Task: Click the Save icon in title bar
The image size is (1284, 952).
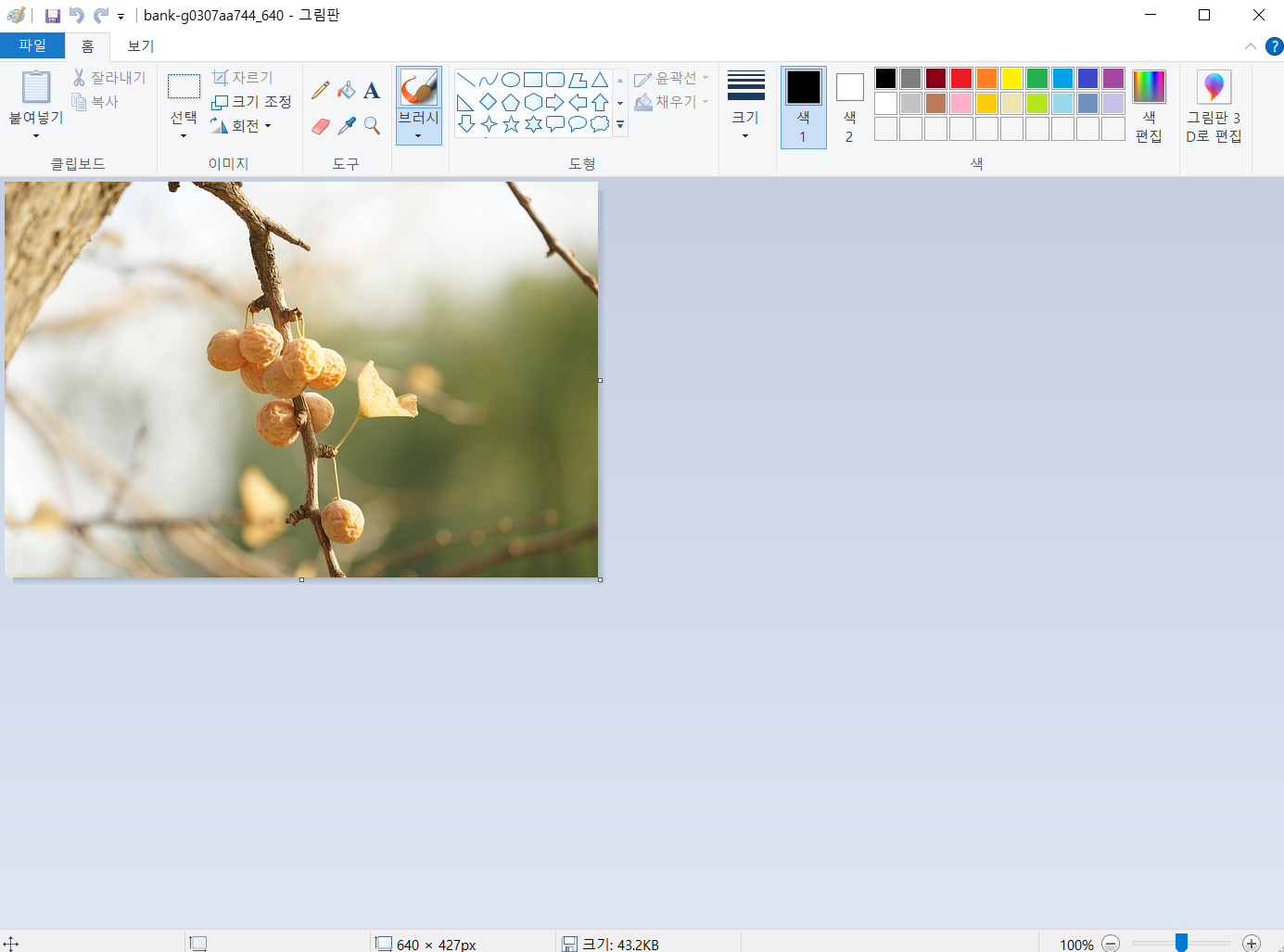Action: click(x=53, y=16)
